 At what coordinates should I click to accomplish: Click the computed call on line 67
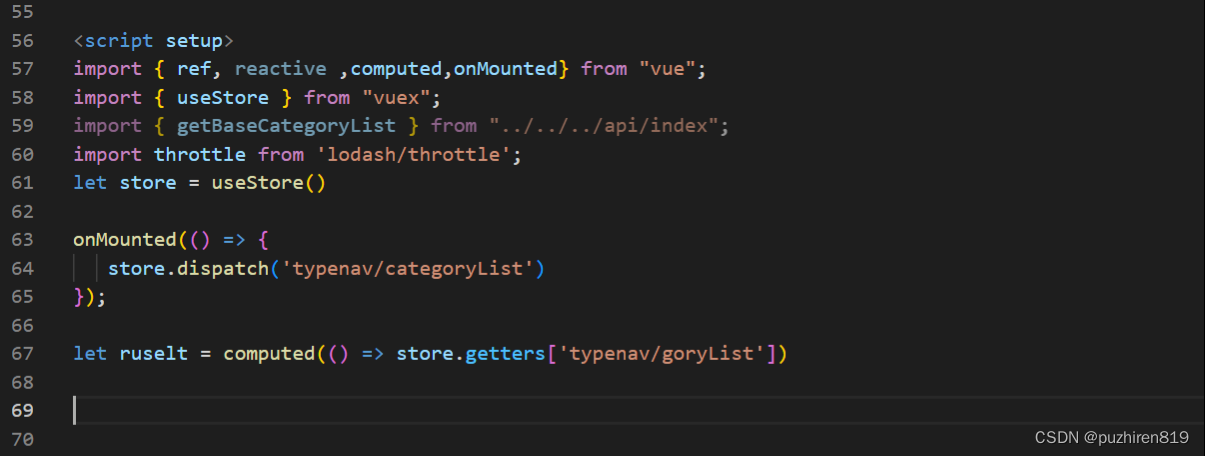[269, 354]
